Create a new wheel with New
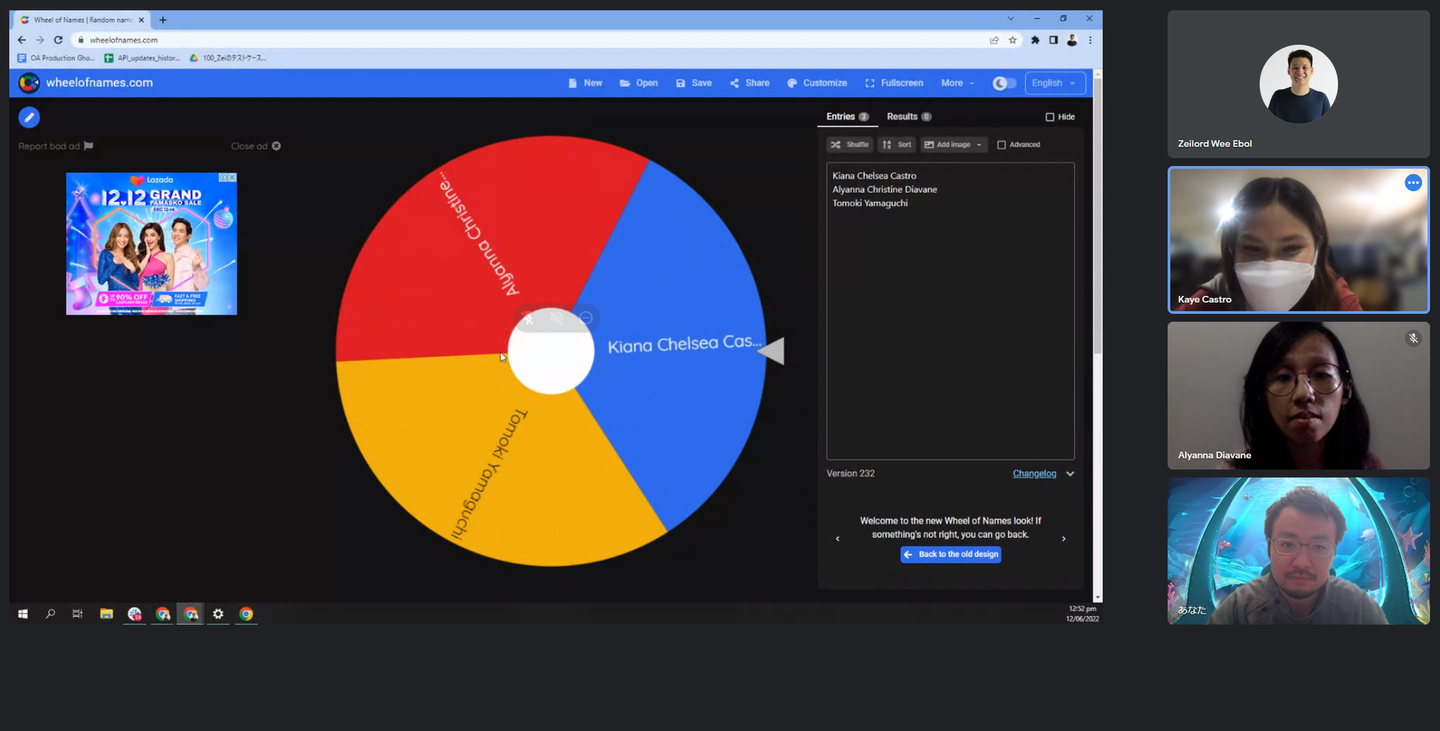The image size is (1440, 731). (x=585, y=83)
